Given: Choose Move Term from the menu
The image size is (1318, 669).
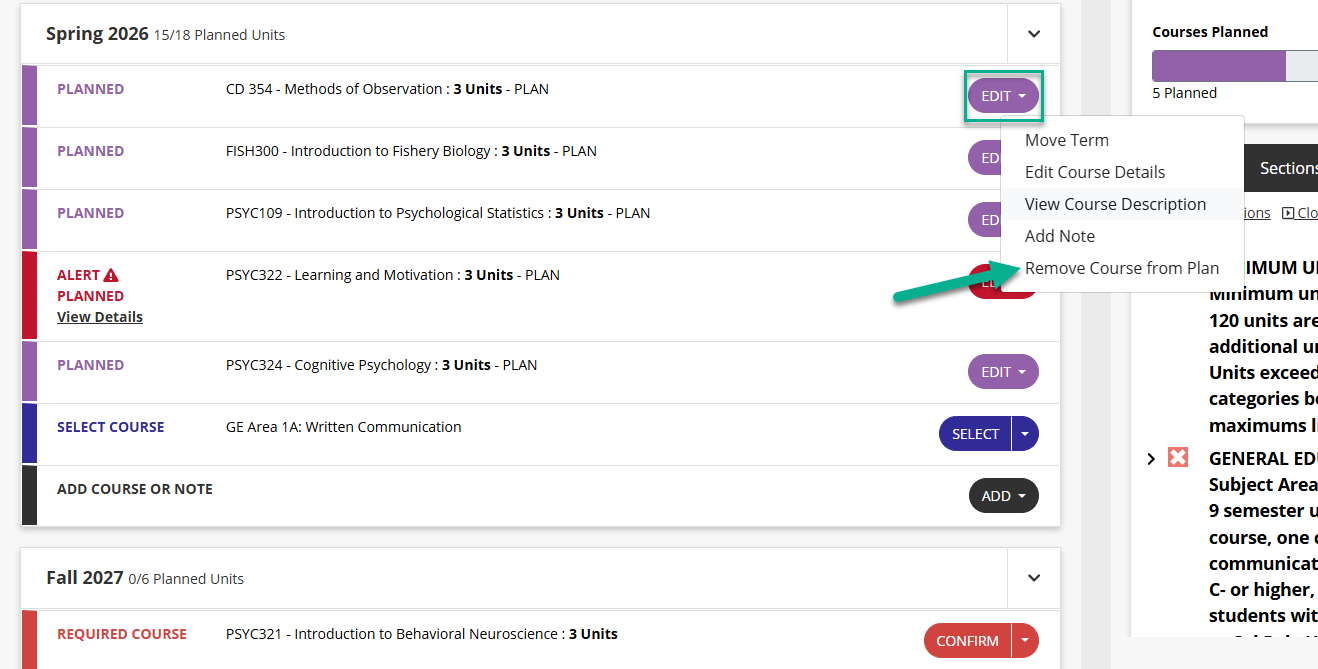Looking at the screenshot, I should click(x=1066, y=140).
